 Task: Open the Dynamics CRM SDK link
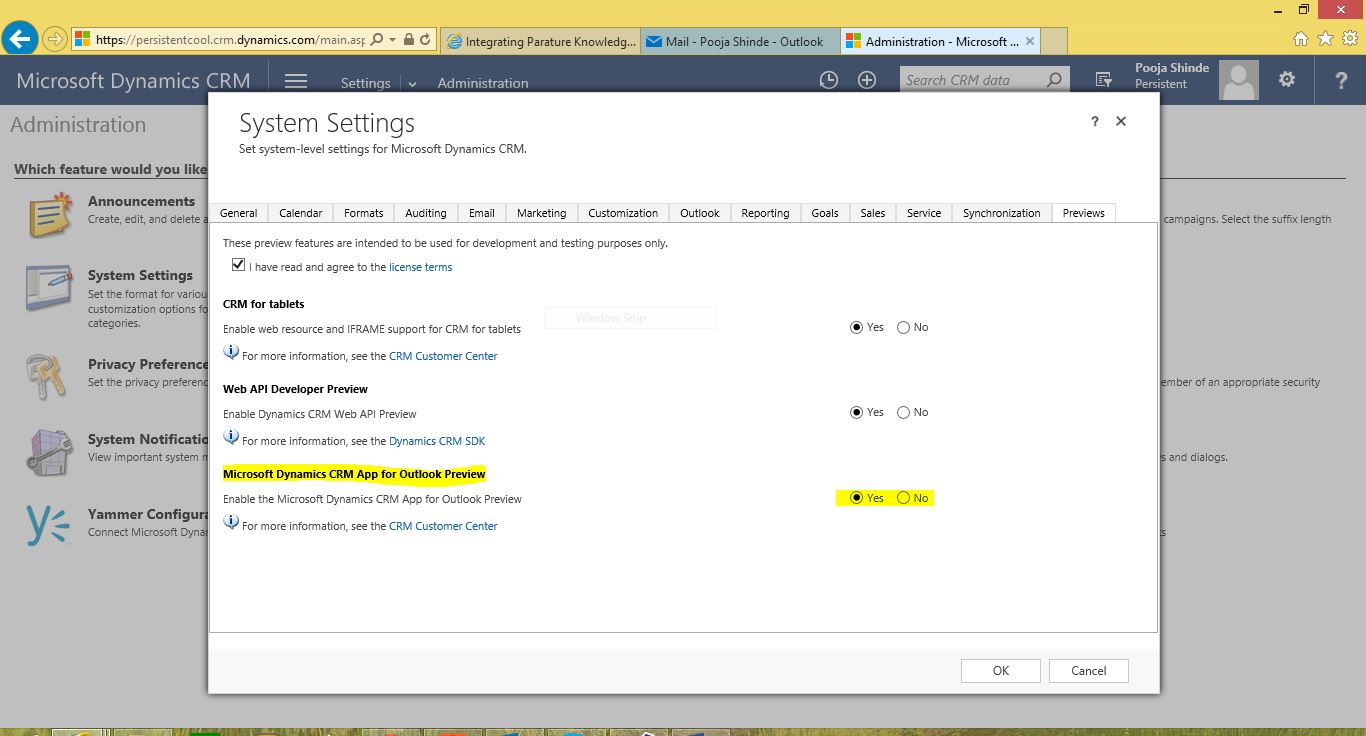click(437, 441)
